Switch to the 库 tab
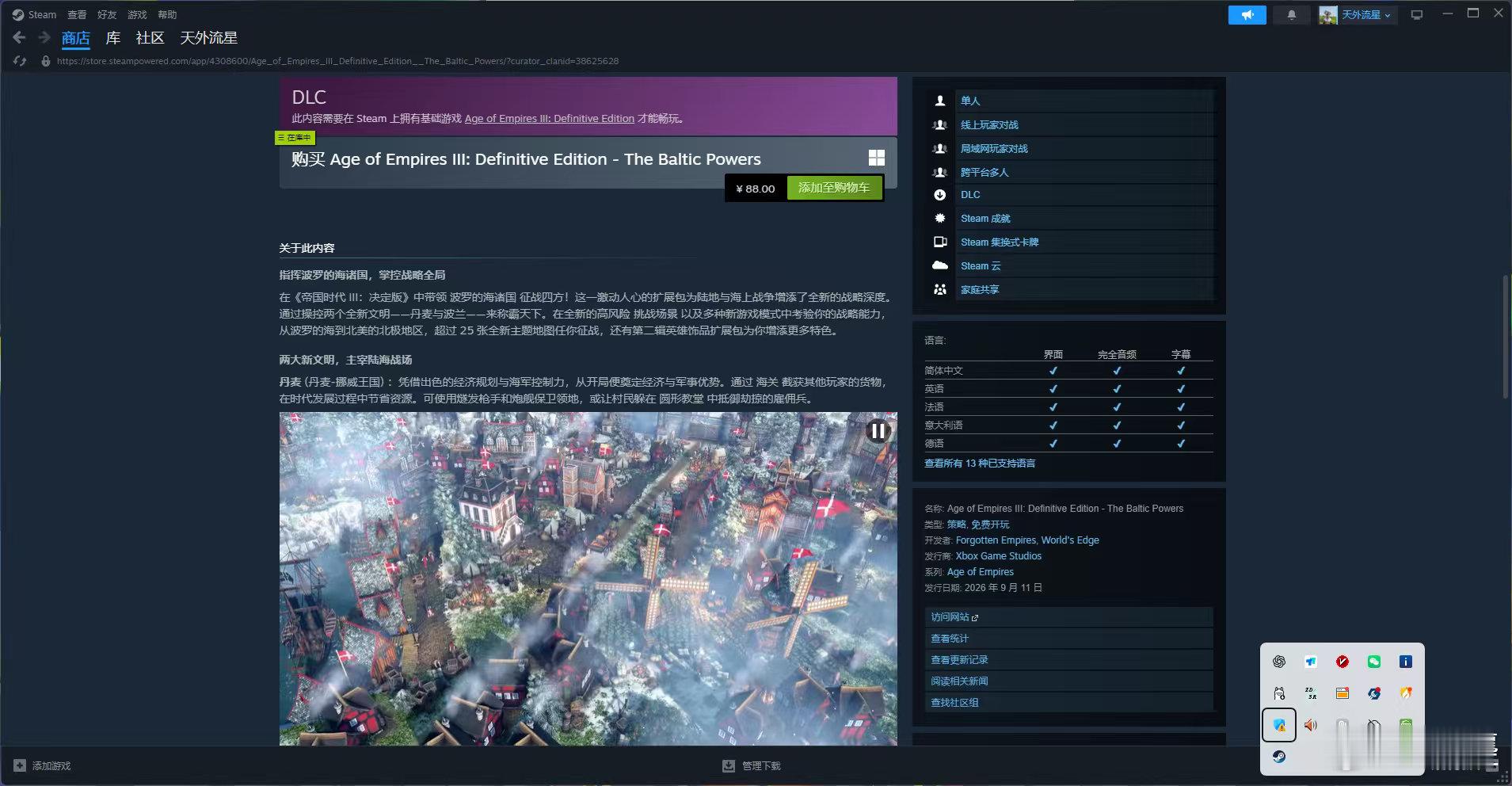This screenshot has height=786, width=1512. [113, 38]
